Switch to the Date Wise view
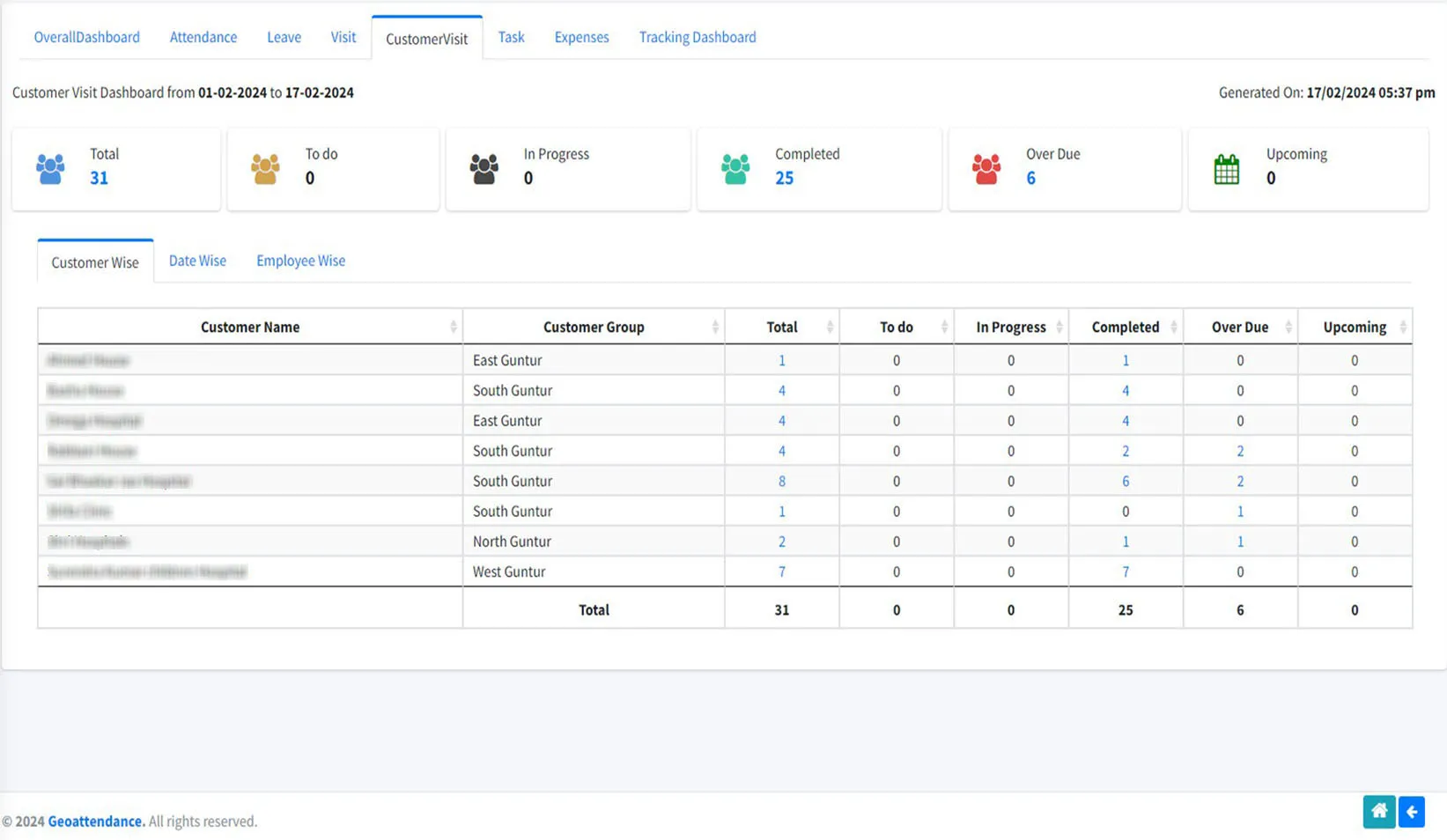This screenshot has height=840, width=1447. 197,260
